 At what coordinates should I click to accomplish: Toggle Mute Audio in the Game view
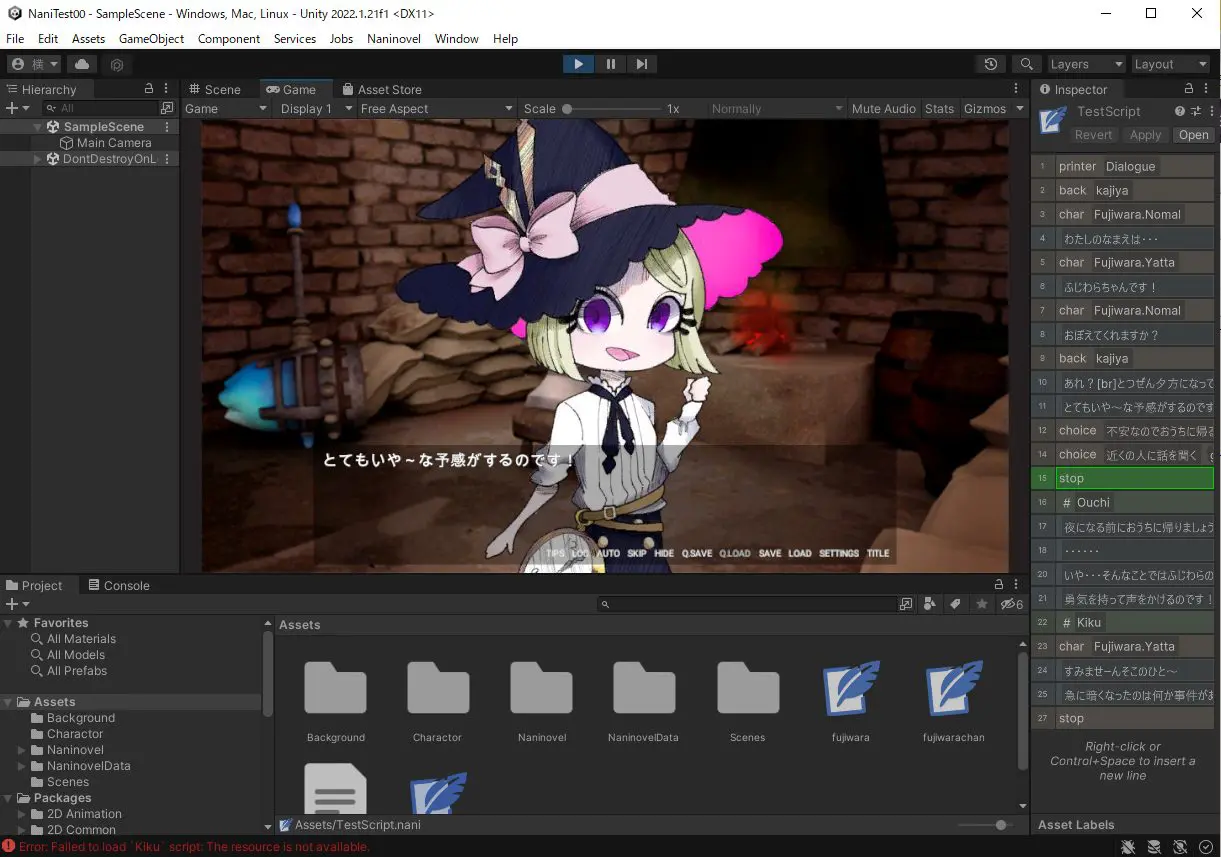(883, 108)
